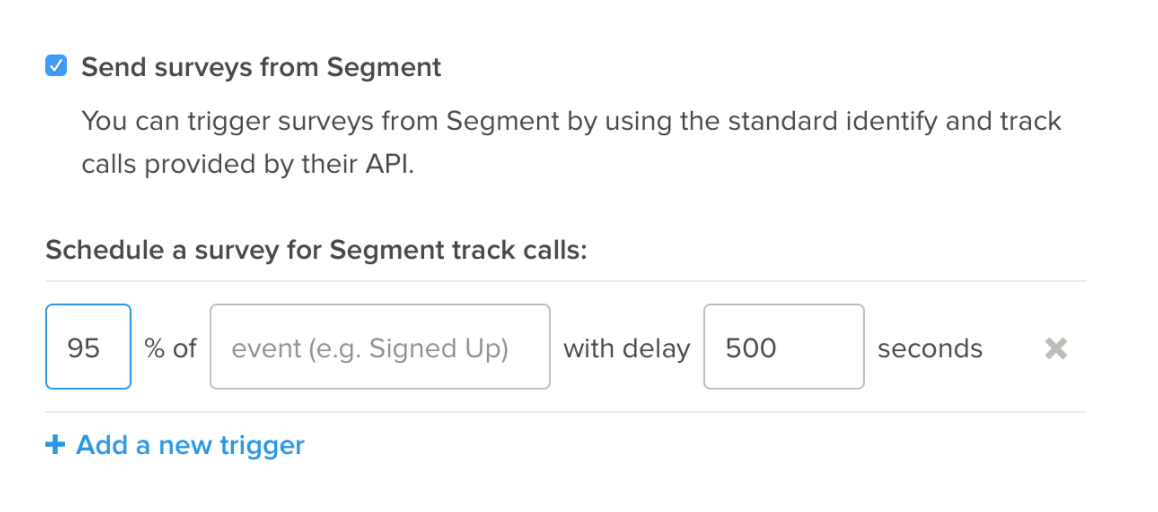Click the "calls provided by their API" text line
Image resolution: width=1158 pixels, height=512 pixels.
(247, 164)
